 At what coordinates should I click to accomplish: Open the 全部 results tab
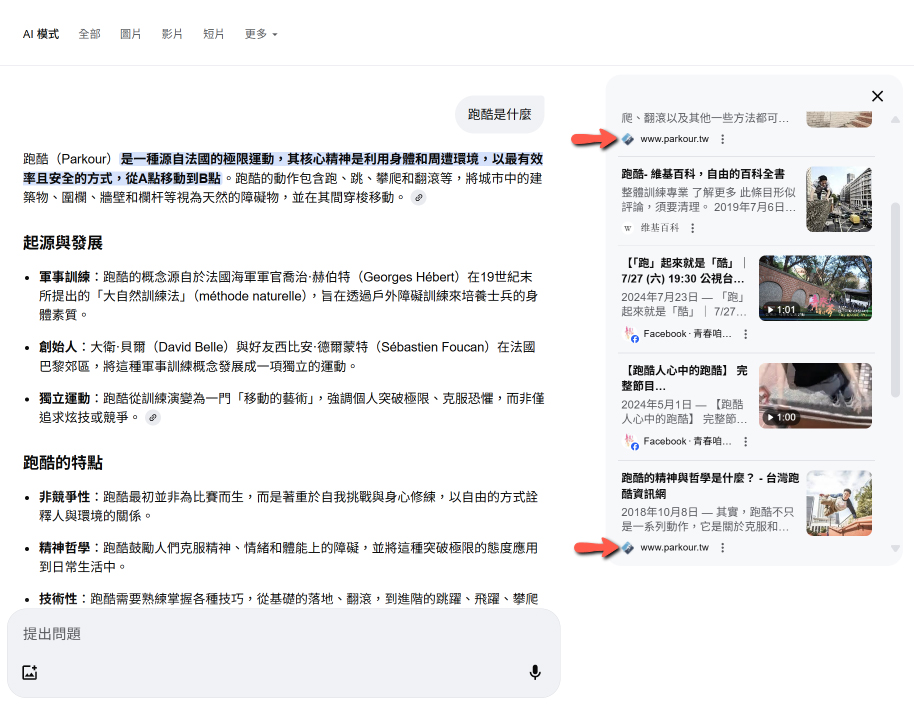point(90,34)
